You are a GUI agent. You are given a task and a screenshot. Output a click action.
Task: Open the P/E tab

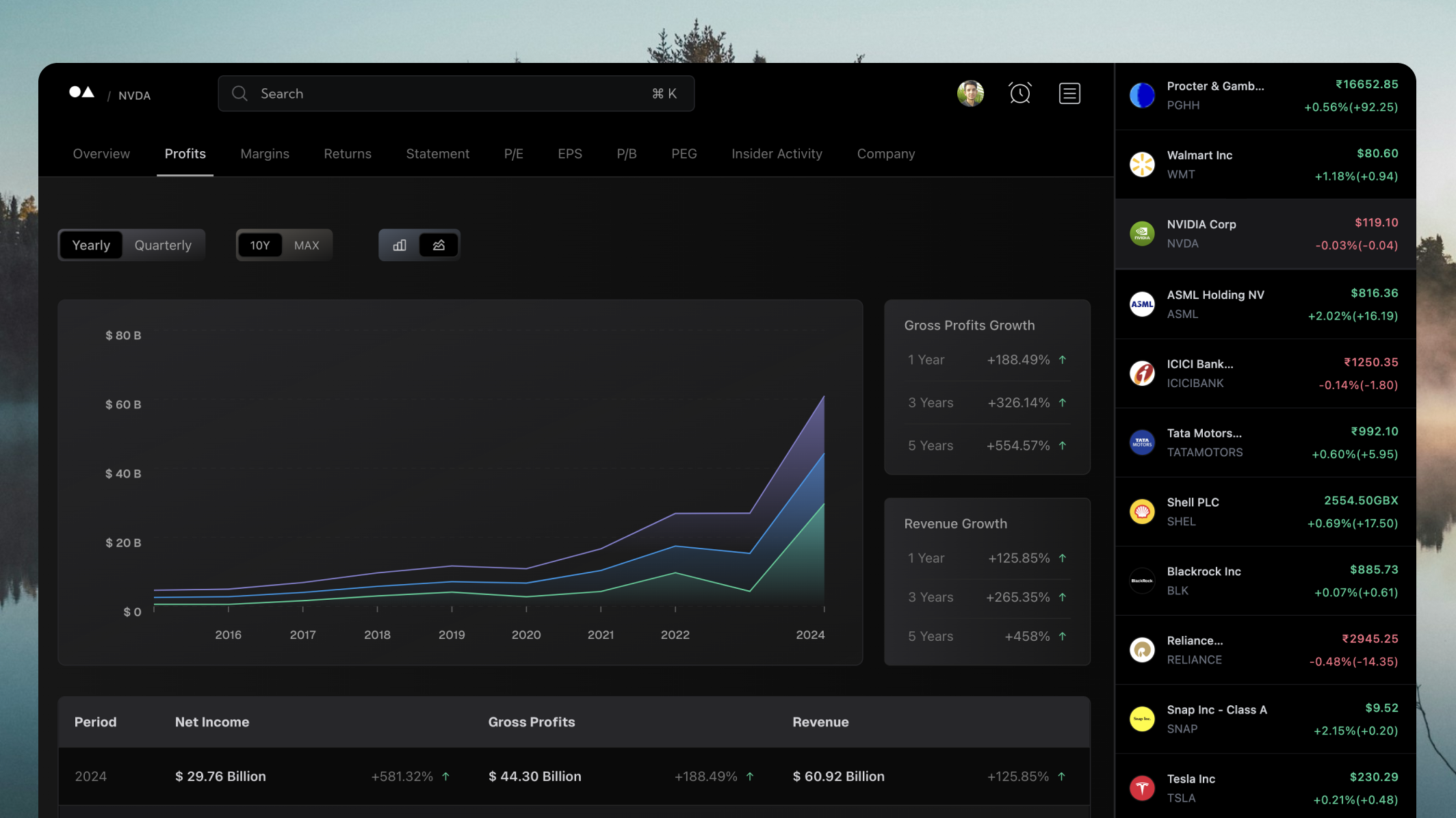pos(514,154)
